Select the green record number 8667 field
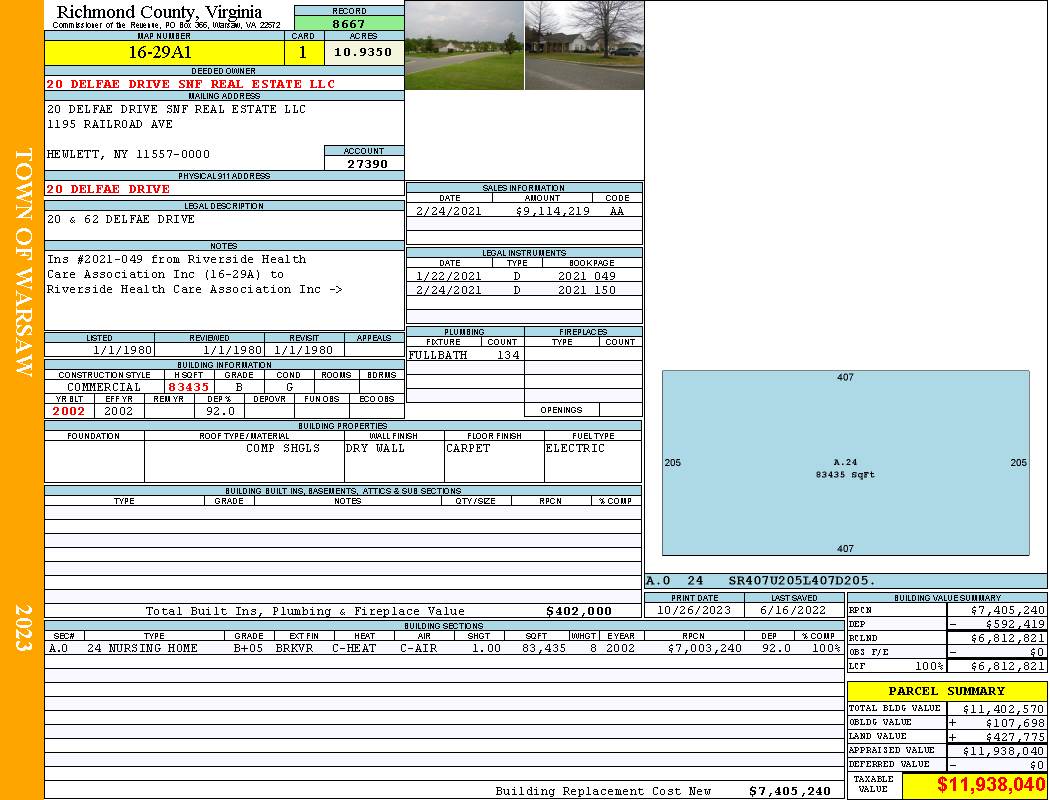Image resolution: width=1050 pixels, height=800 pixels. (349, 23)
